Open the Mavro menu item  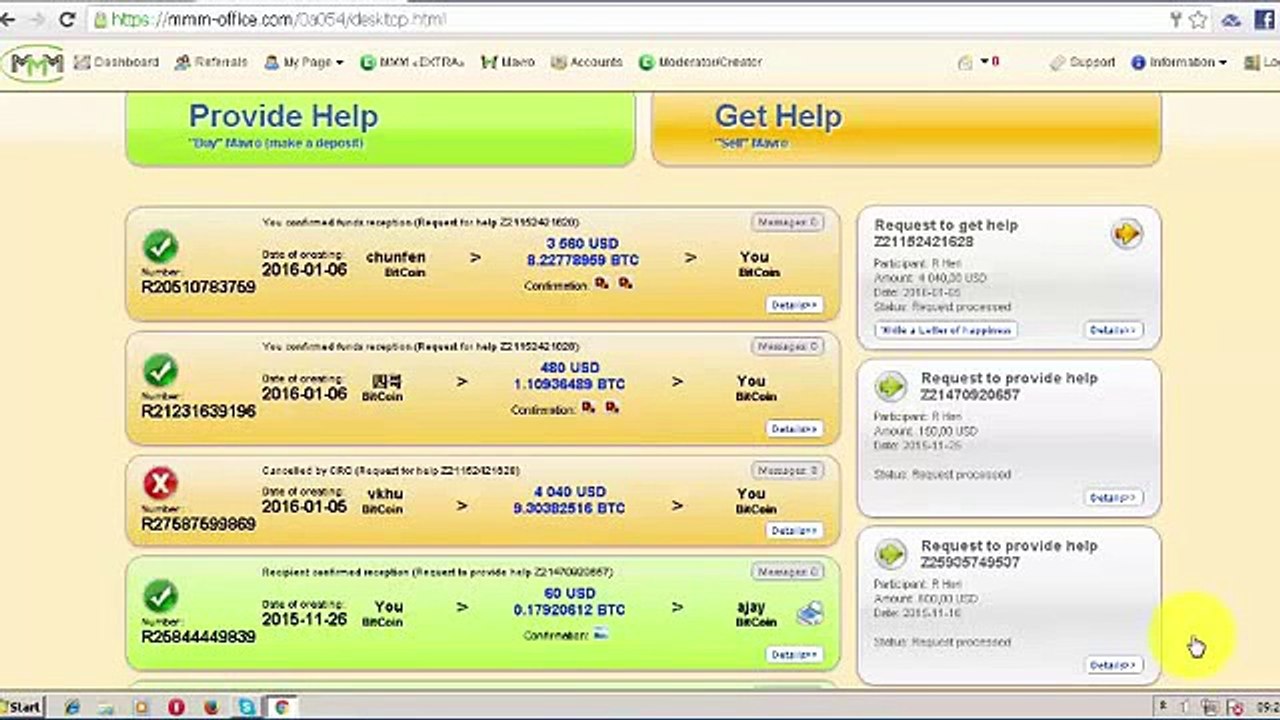click(x=508, y=62)
